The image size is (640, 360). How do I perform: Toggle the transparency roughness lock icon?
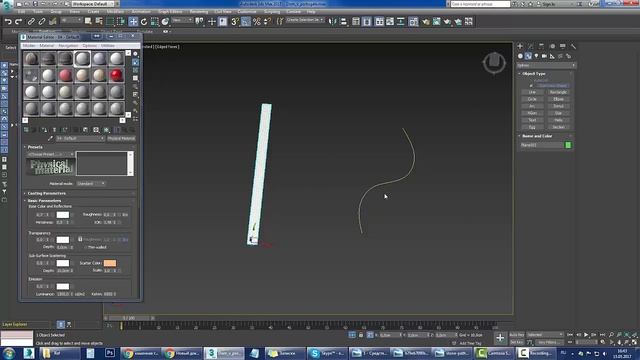80,239
